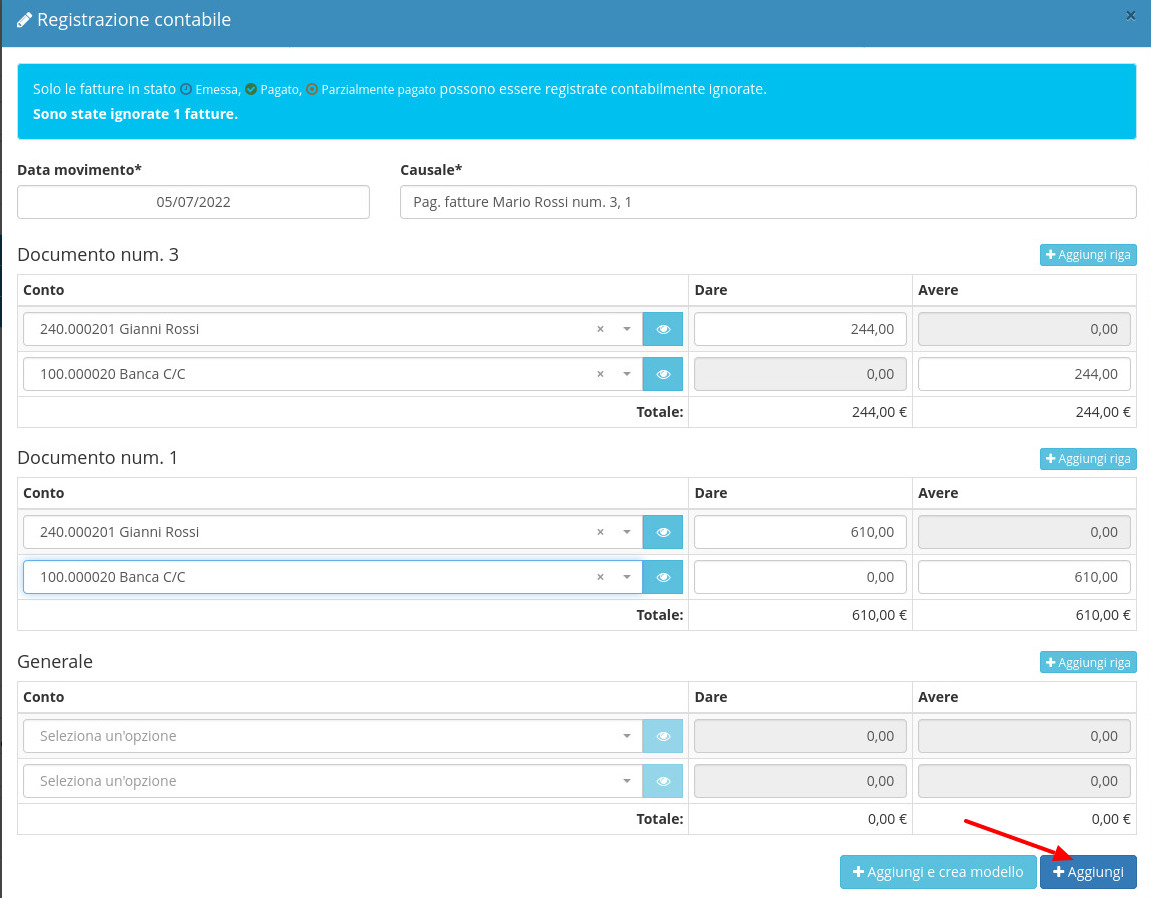This screenshot has height=898, width=1151.
Task: View Gianni Rossi account in Documento num. 3
Action: tap(662, 329)
